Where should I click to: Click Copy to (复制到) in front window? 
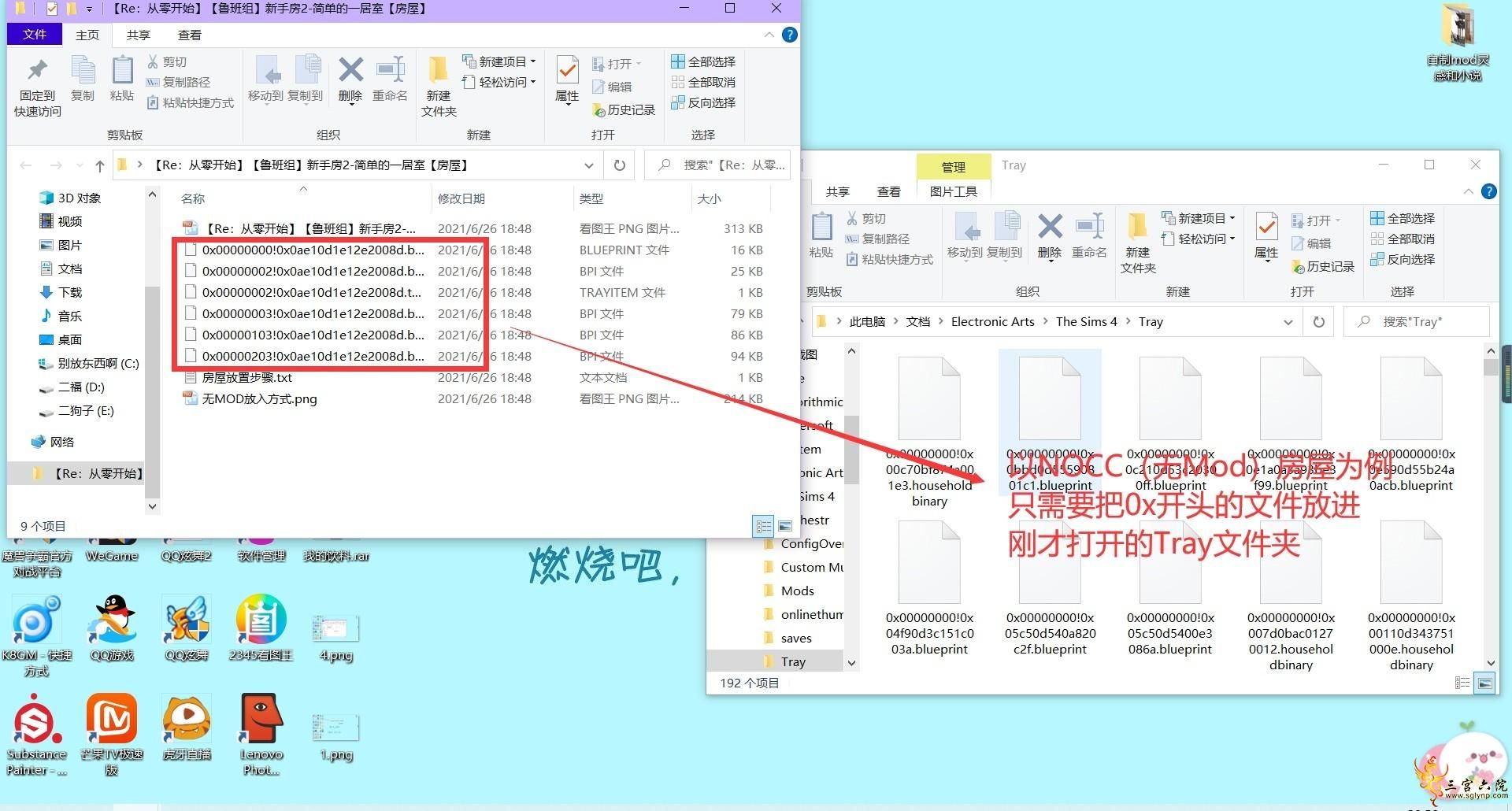(x=306, y=79)
